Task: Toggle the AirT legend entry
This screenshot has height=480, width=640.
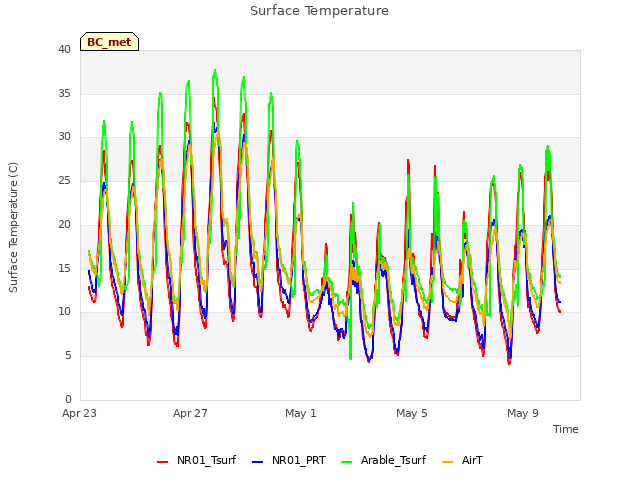Action: [462, 461]
